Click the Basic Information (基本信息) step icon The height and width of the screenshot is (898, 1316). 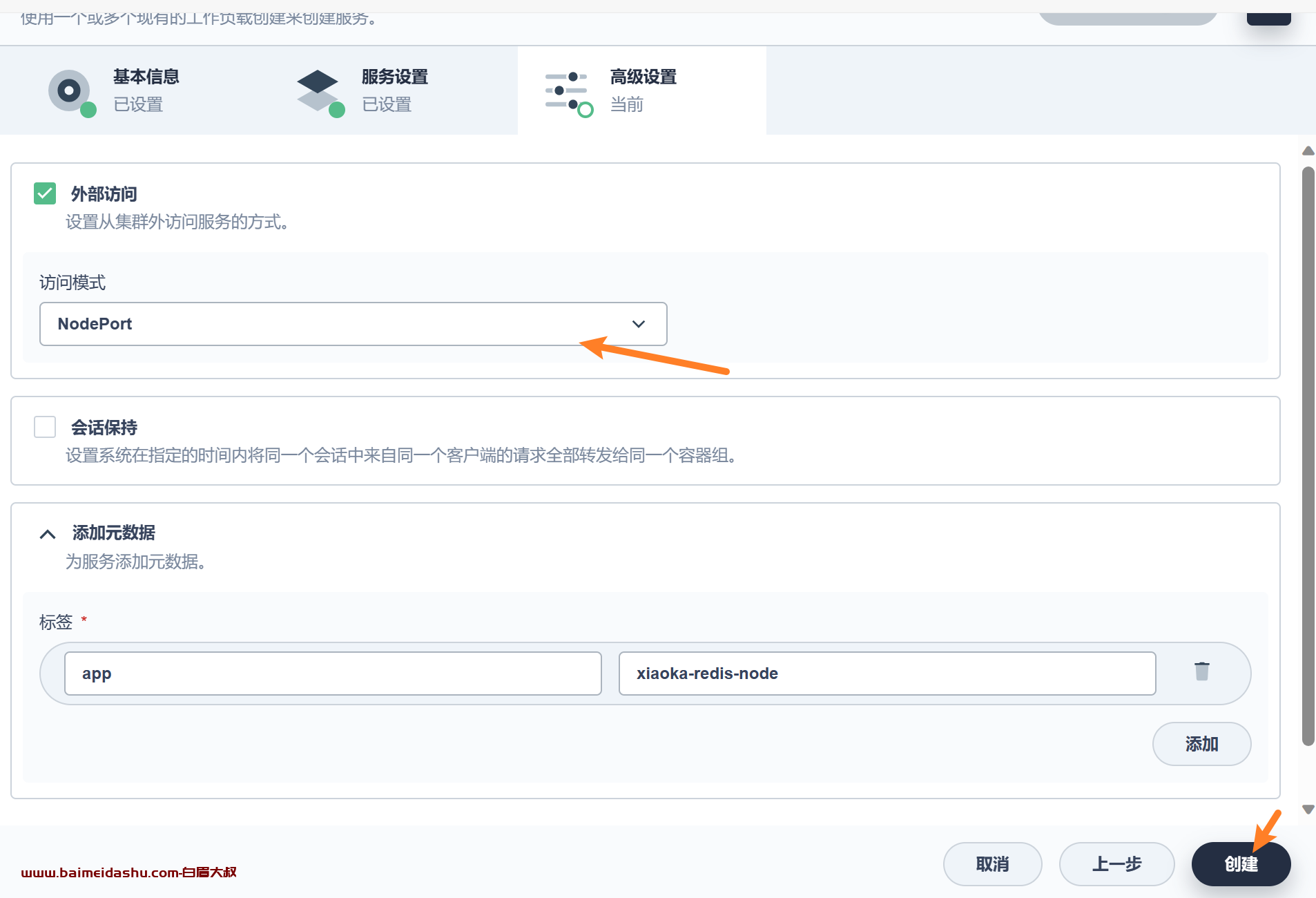72,93
